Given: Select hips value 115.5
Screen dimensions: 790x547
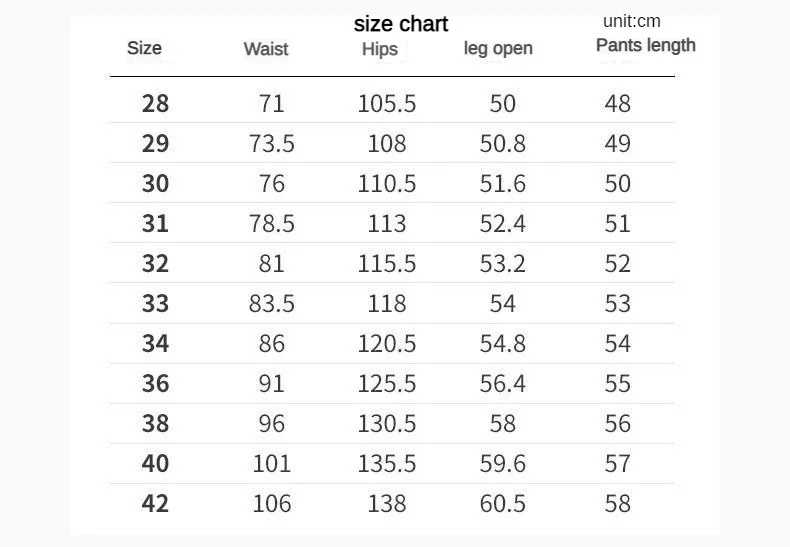Looking at the screenshot, I should tap(387, 263).
